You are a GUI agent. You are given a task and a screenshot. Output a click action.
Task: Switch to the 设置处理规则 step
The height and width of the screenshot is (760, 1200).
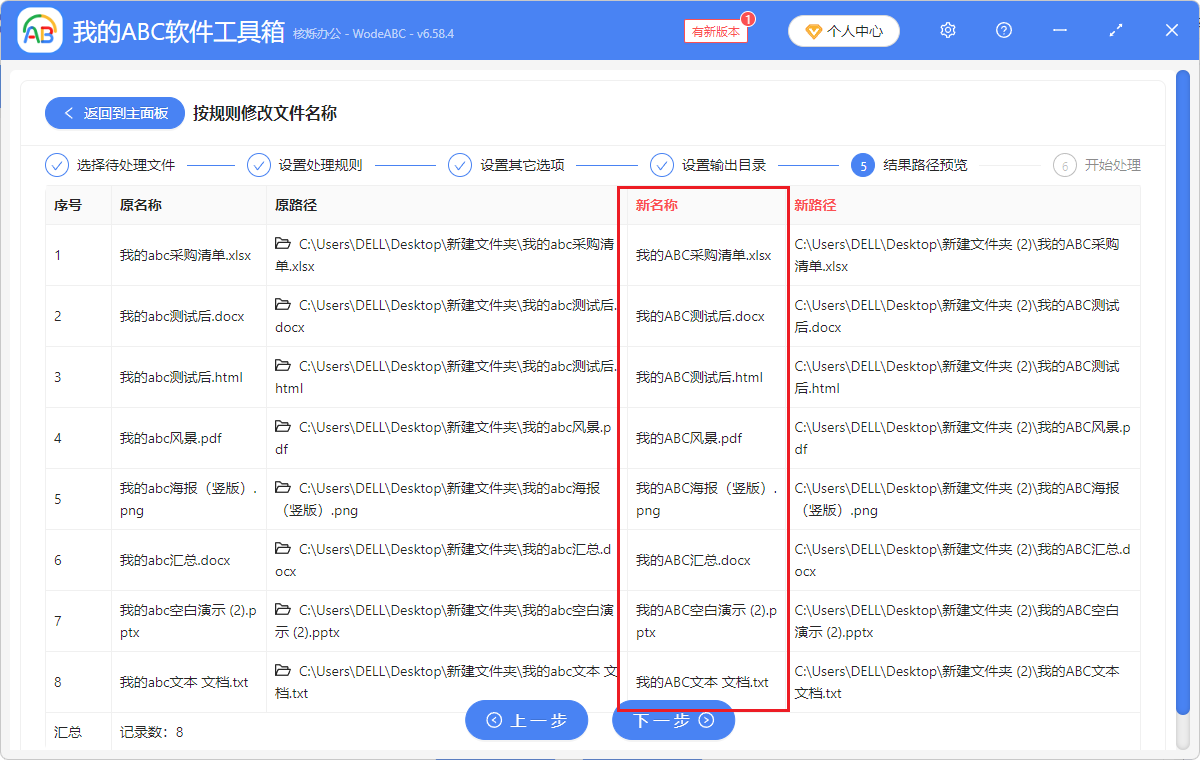point(317,165)
